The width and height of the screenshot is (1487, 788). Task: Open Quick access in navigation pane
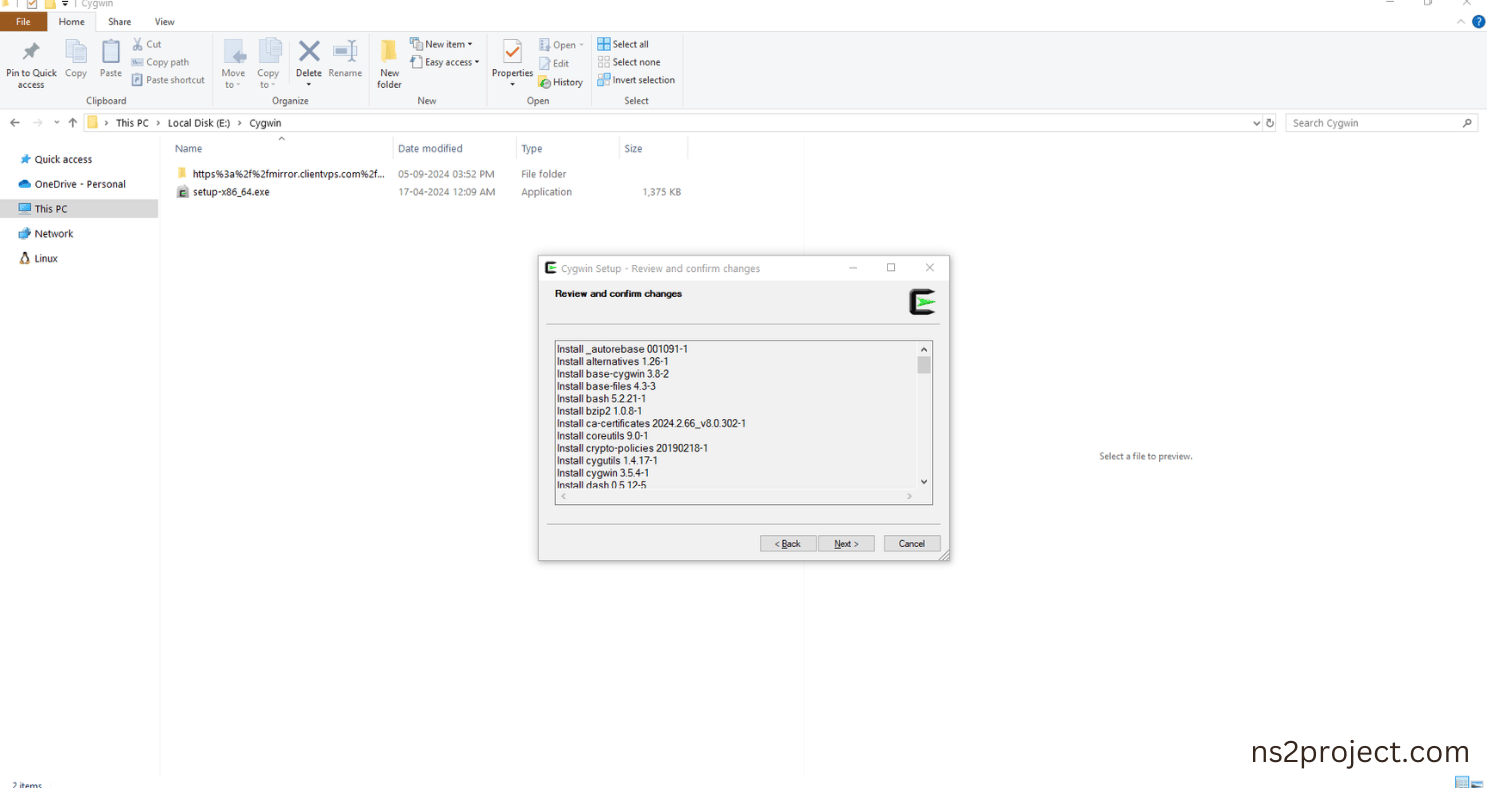(x=63, y=159)
